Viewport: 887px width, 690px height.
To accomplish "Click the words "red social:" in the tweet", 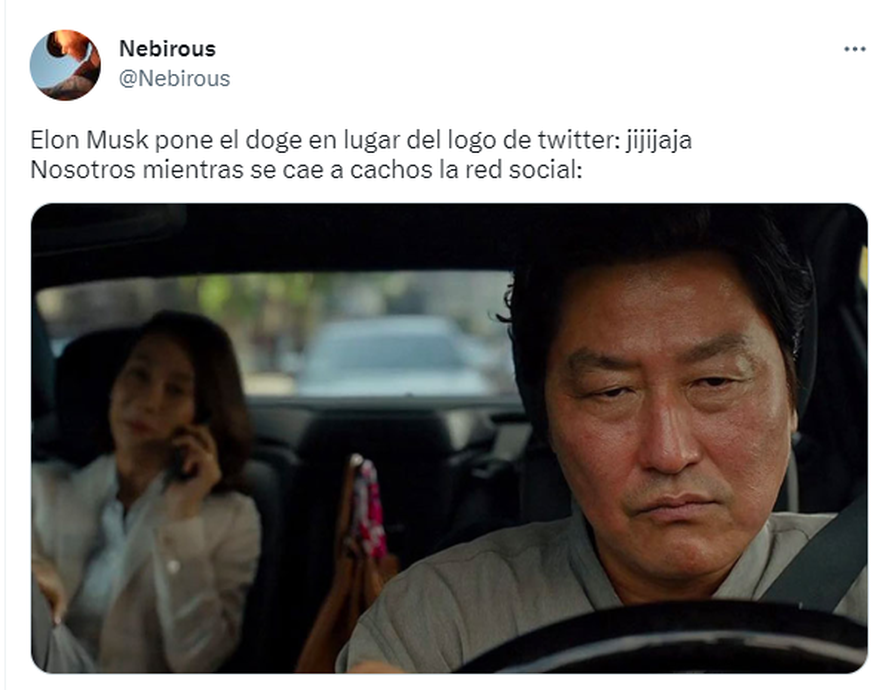I will point(523,169).
